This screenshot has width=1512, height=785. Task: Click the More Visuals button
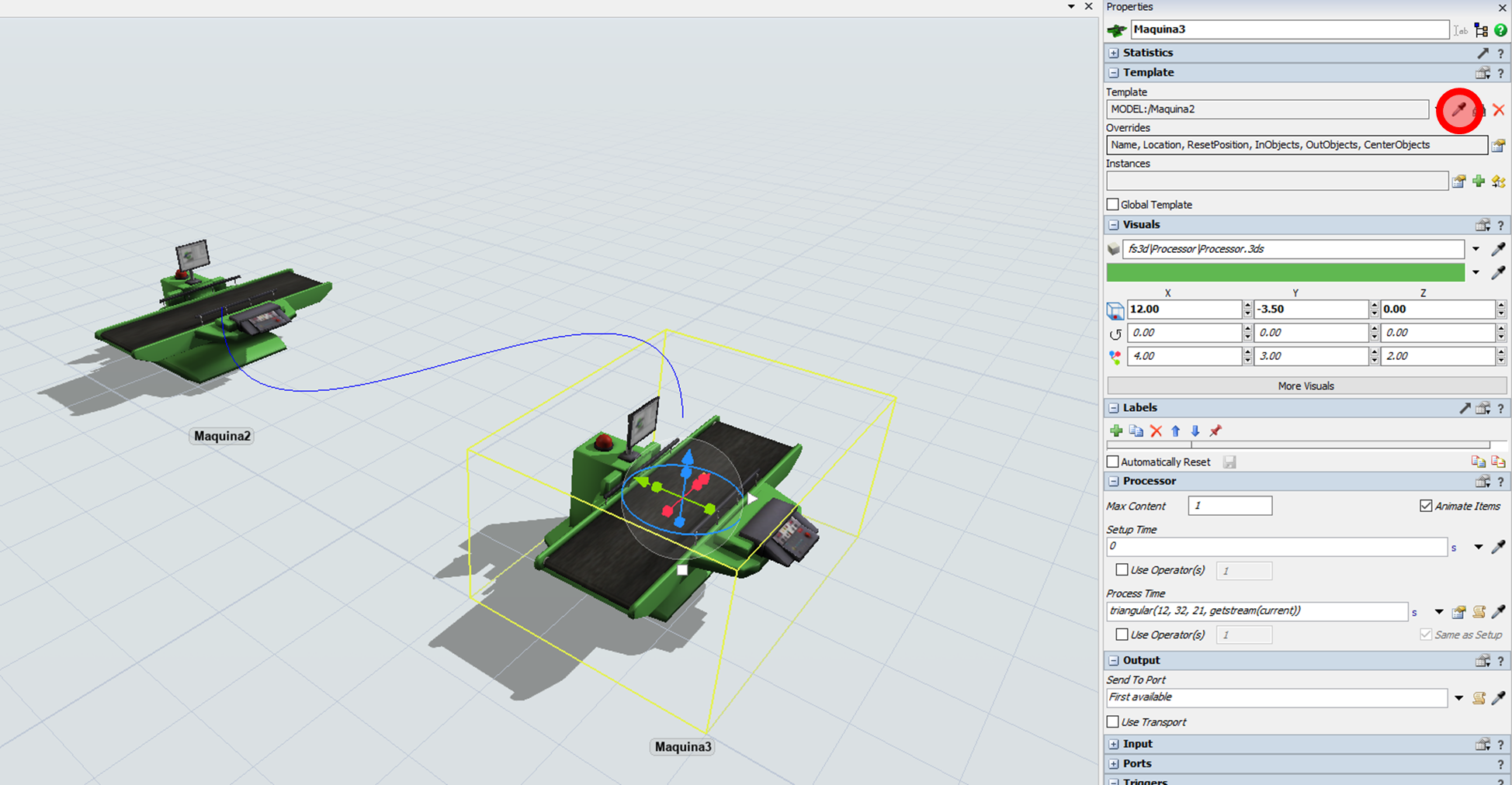coord(1306,386)
